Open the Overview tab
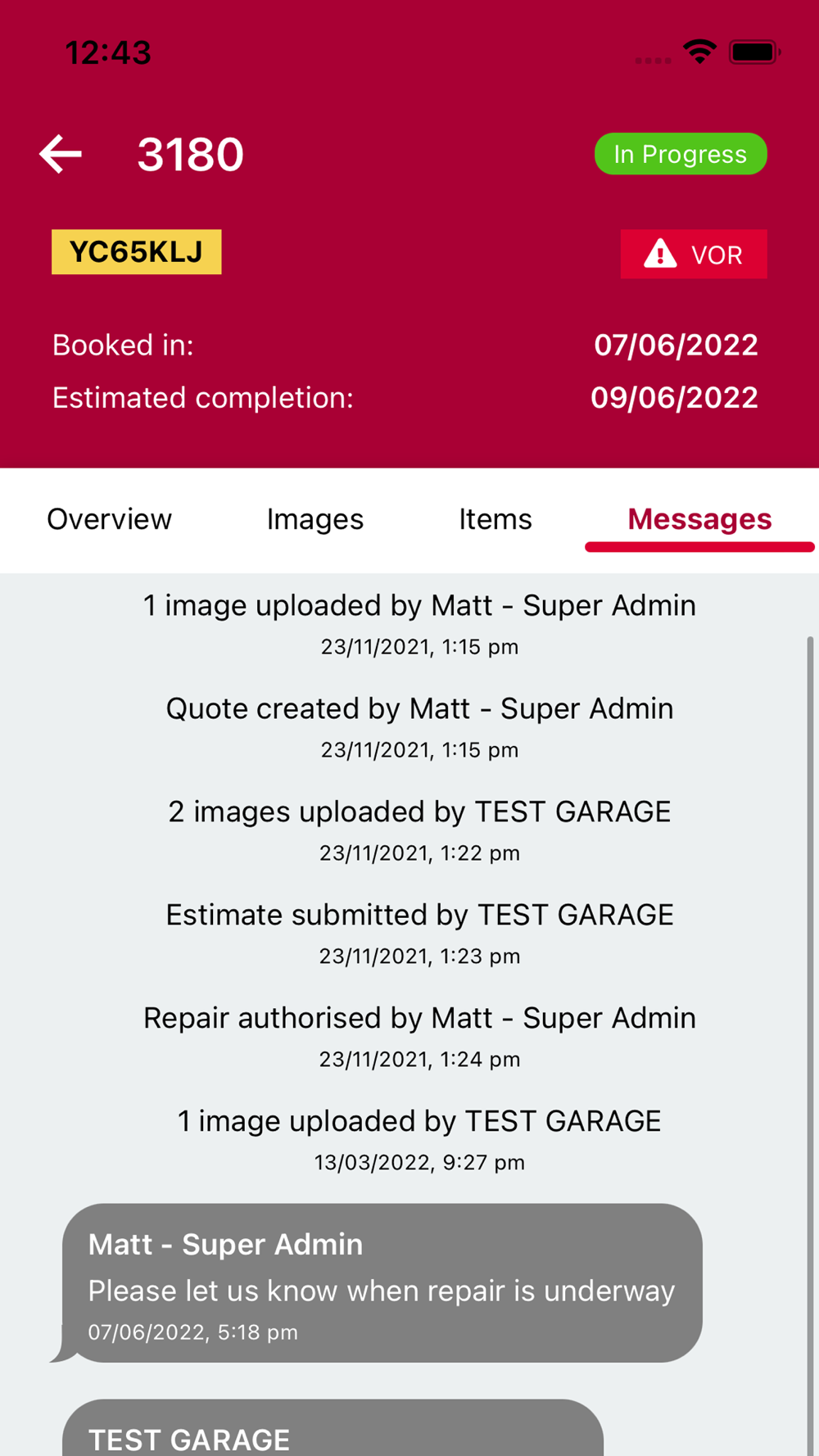This screenshot has width=819, height=1456. pyautogui.click(x=109, y=519)
